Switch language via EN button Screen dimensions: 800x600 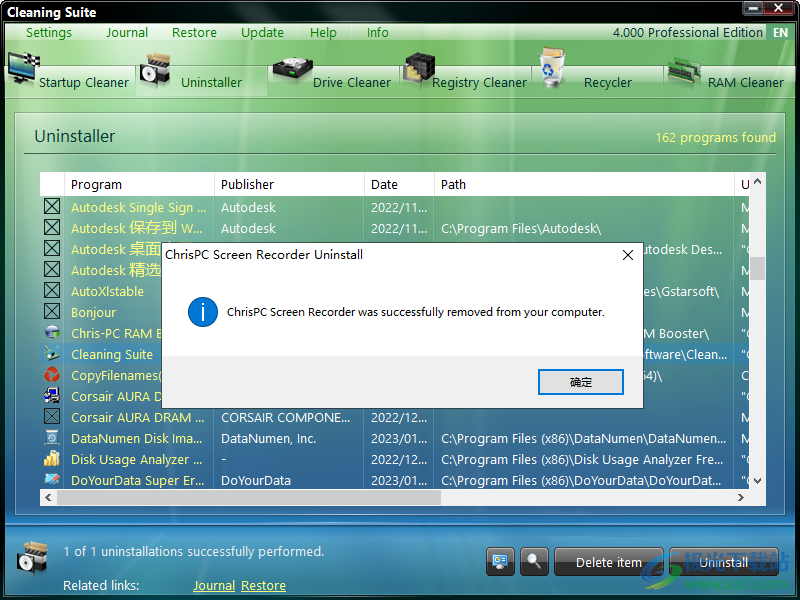click(x=780, y=33)
